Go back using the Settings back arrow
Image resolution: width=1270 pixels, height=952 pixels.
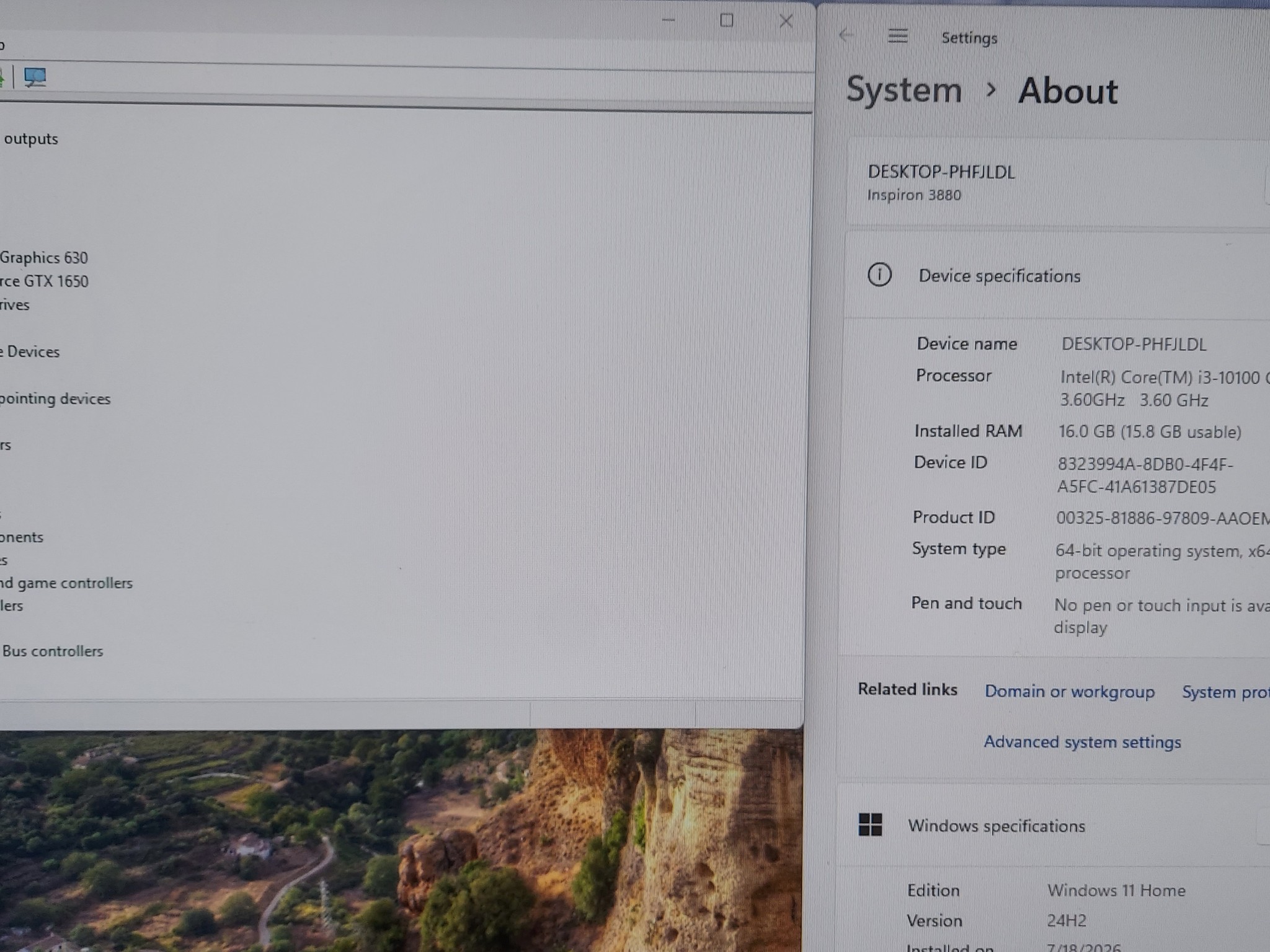click(846, 35)
